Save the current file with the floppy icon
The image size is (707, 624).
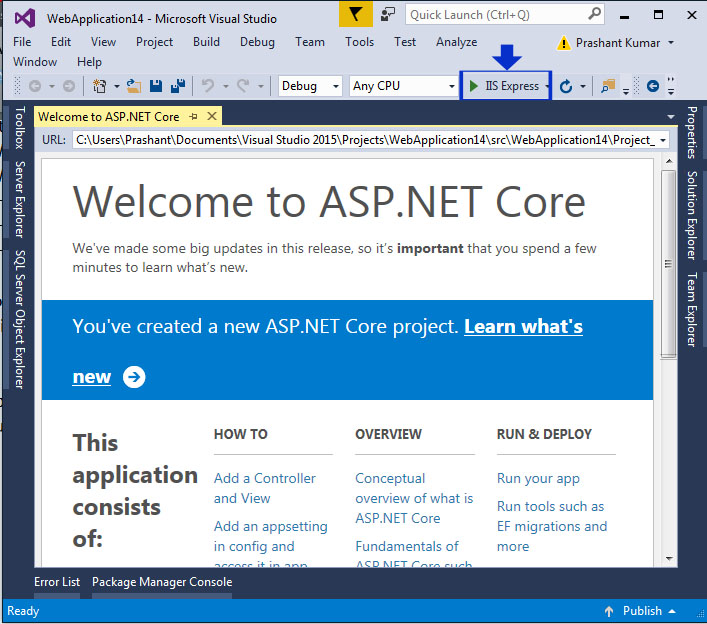pos(156,86)
